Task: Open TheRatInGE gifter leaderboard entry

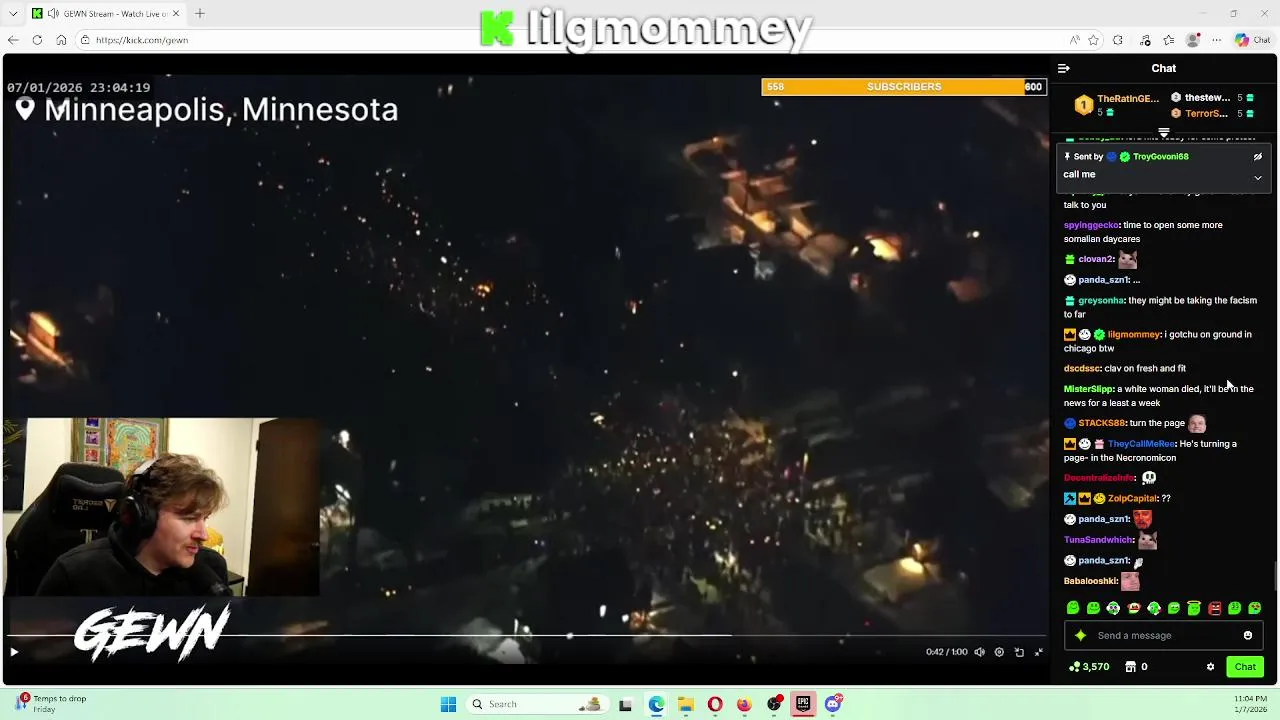Action: pos(1117,105)
